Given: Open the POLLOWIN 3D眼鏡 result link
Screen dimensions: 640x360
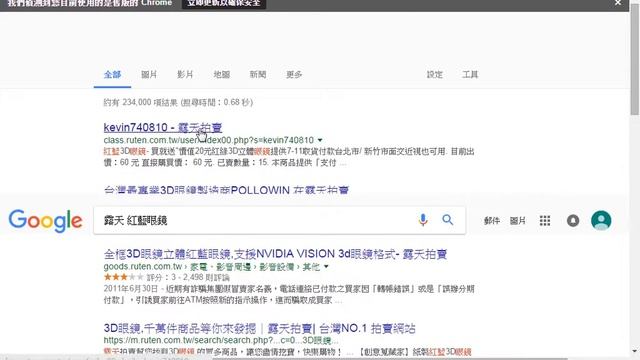Looking at the screenshot, I should pos(226,189).
